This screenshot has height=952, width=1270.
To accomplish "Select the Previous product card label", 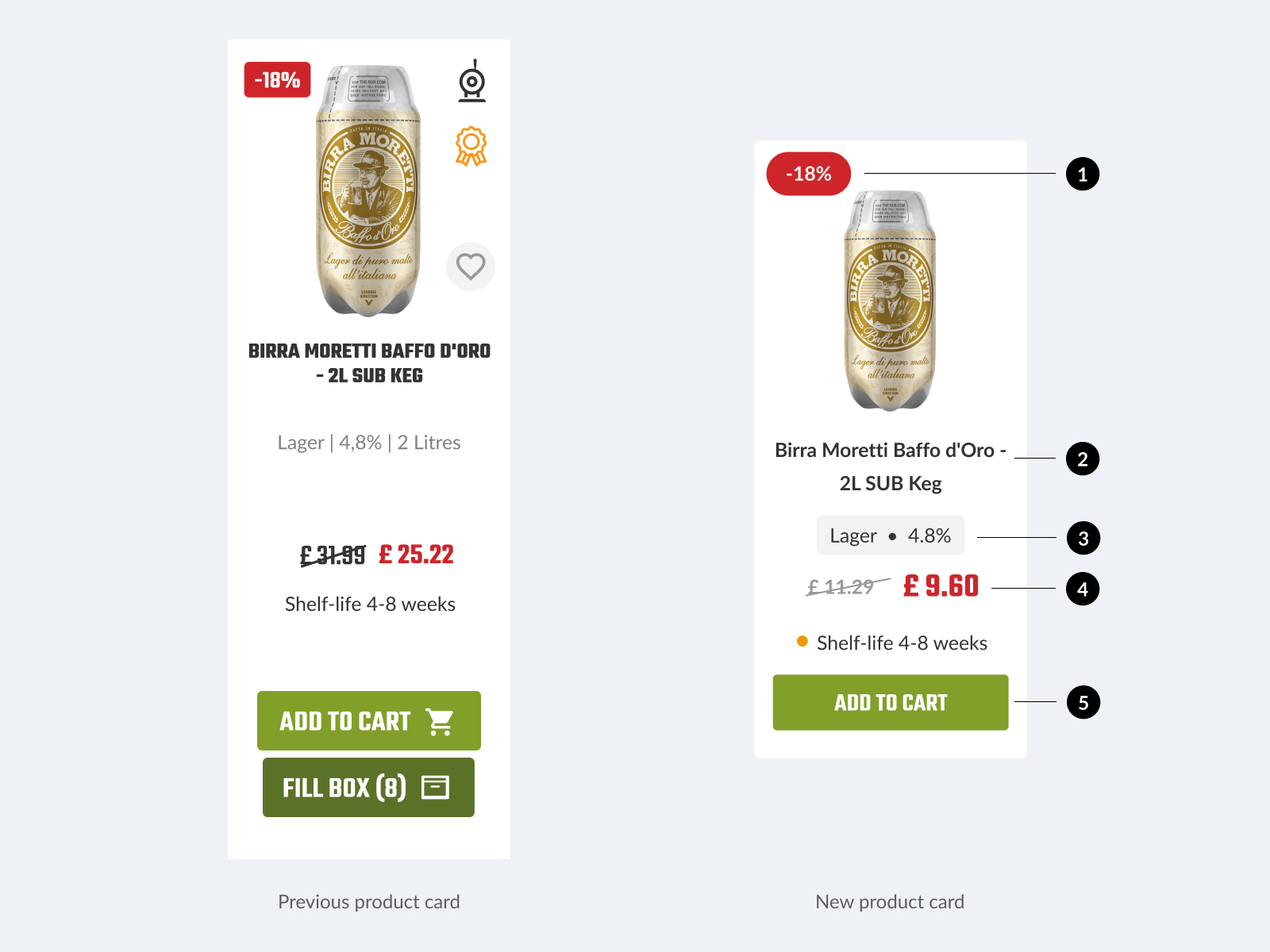I will point(368,901).
